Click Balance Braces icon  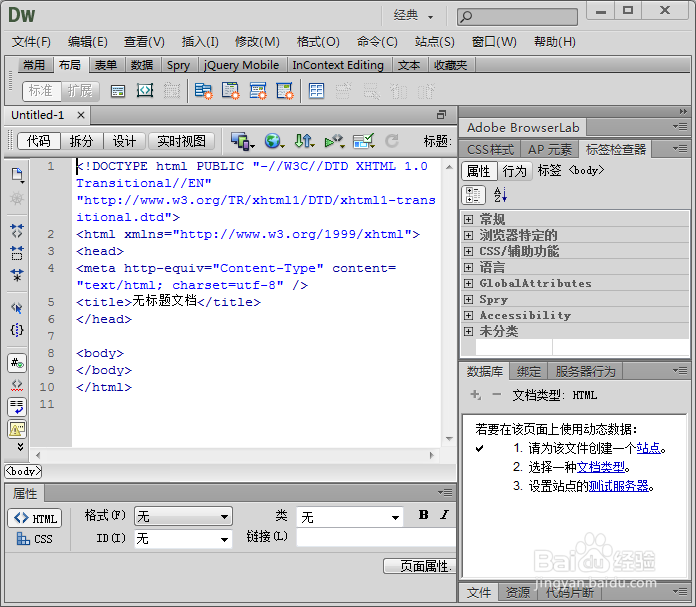point(17,330)
